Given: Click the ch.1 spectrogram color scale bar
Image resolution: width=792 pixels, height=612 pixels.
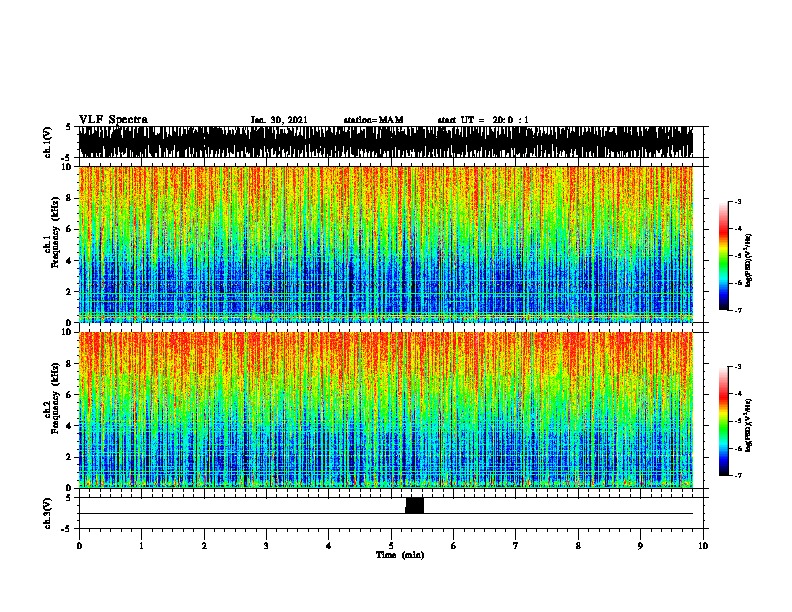Looking at the screenshot, I should click(x=724, y=256).
